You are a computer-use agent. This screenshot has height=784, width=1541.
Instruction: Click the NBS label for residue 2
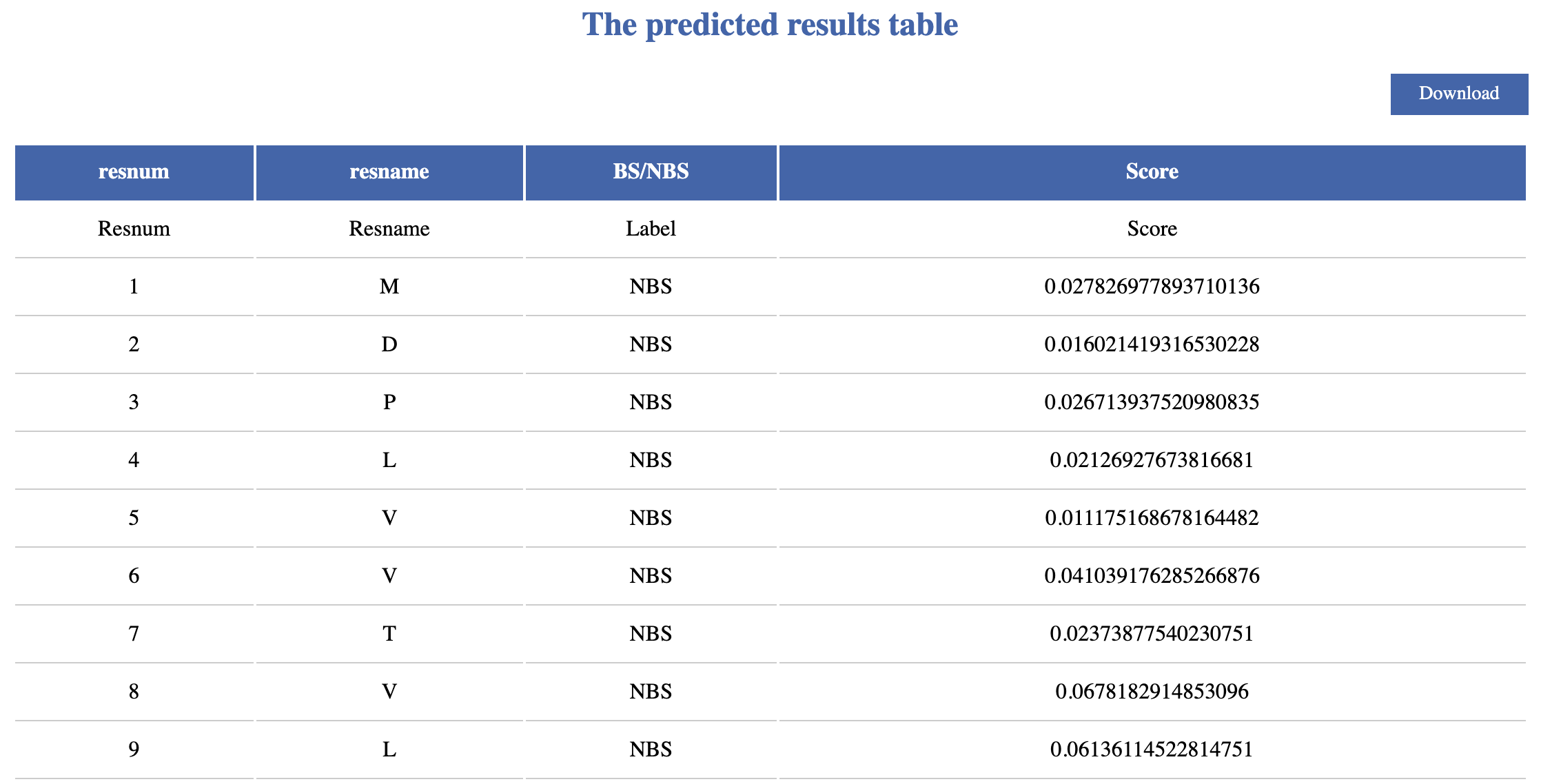tap(651, 344)
